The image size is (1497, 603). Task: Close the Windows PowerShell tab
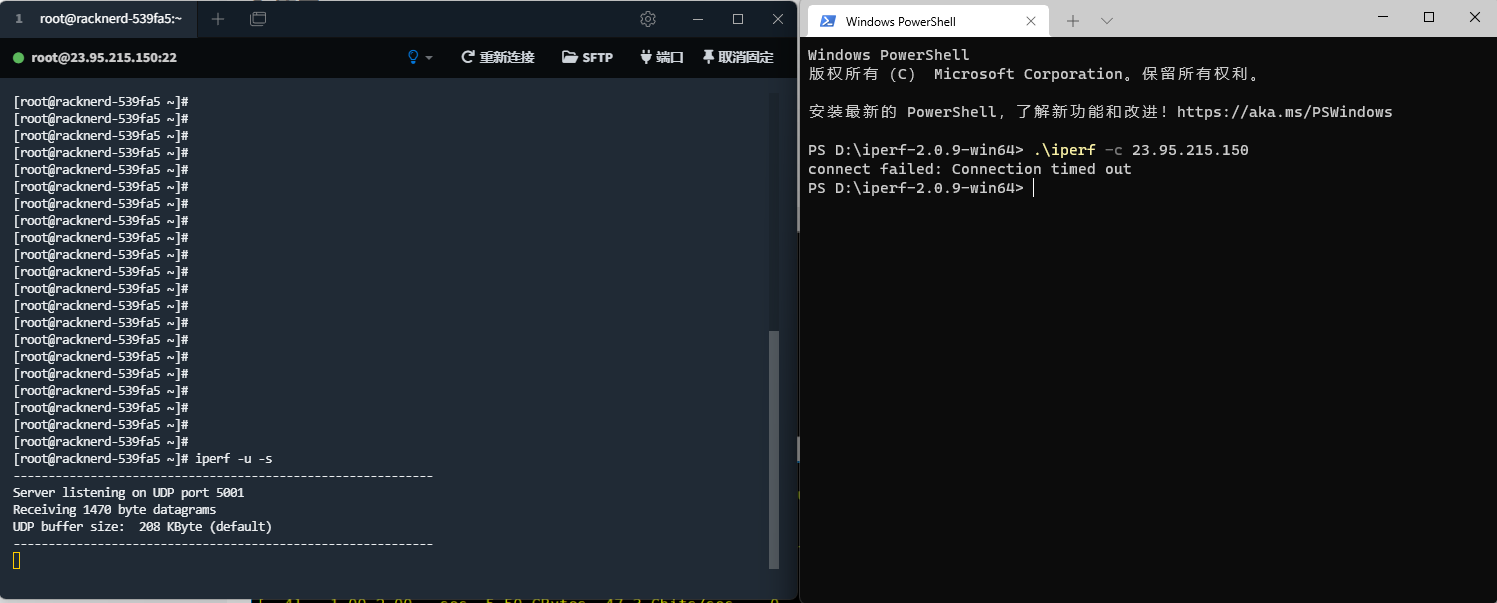click(x=1033, y=20)
